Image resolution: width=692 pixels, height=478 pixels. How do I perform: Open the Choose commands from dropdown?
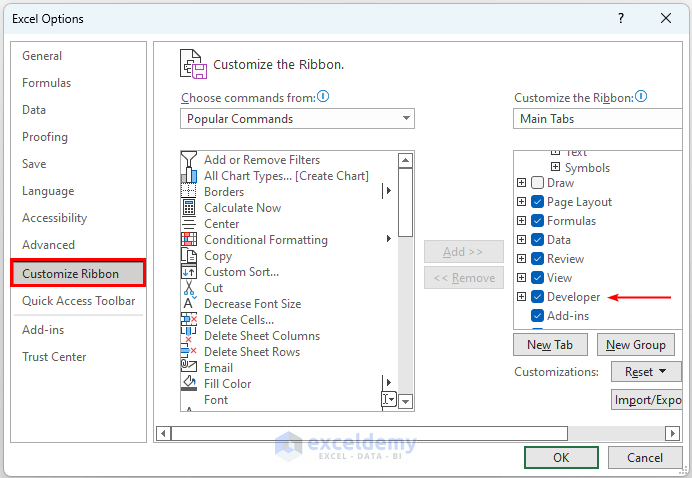297,119
